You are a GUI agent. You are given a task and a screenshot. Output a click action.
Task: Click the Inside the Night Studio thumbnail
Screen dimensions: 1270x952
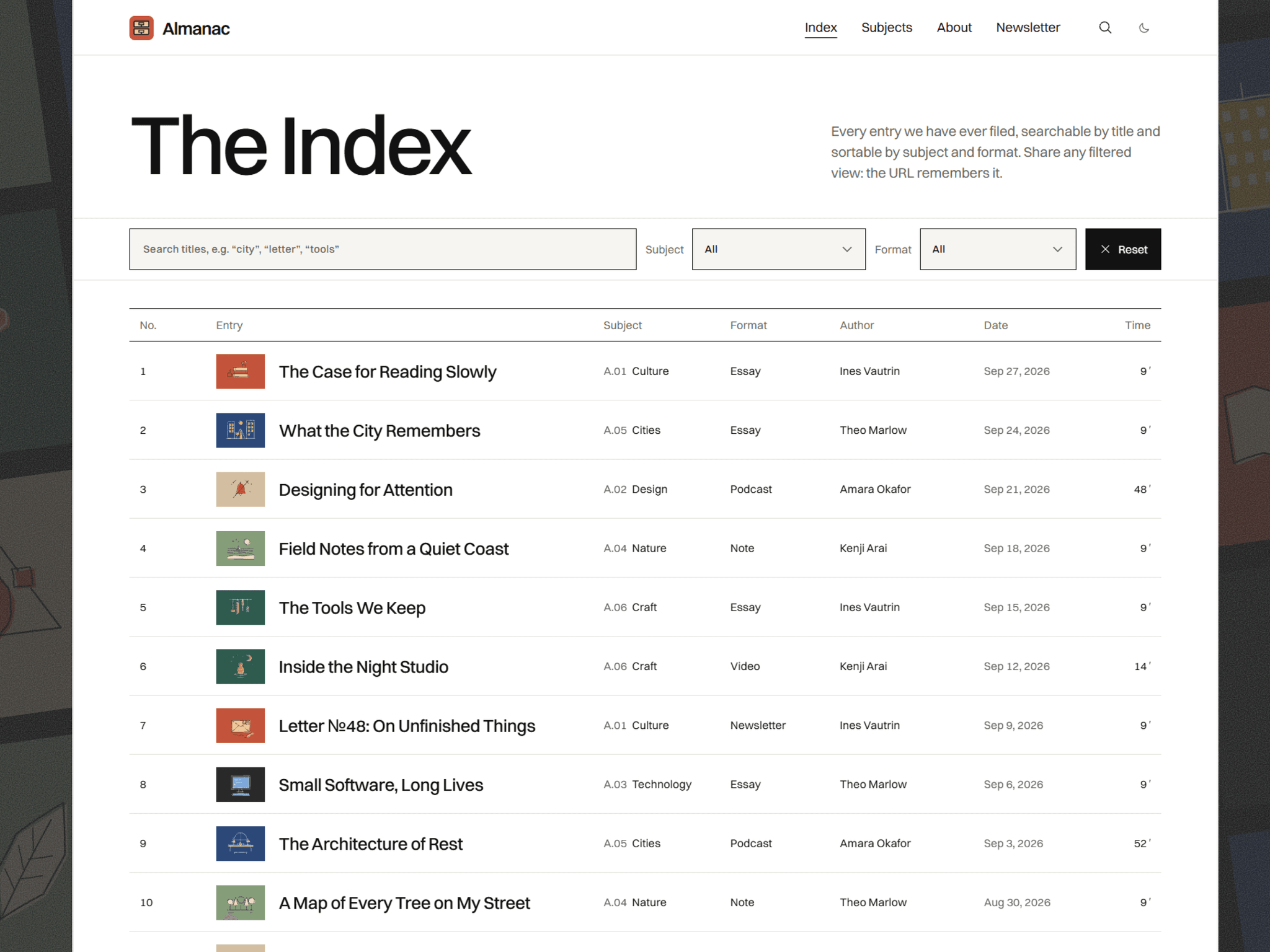coord(240,666)
